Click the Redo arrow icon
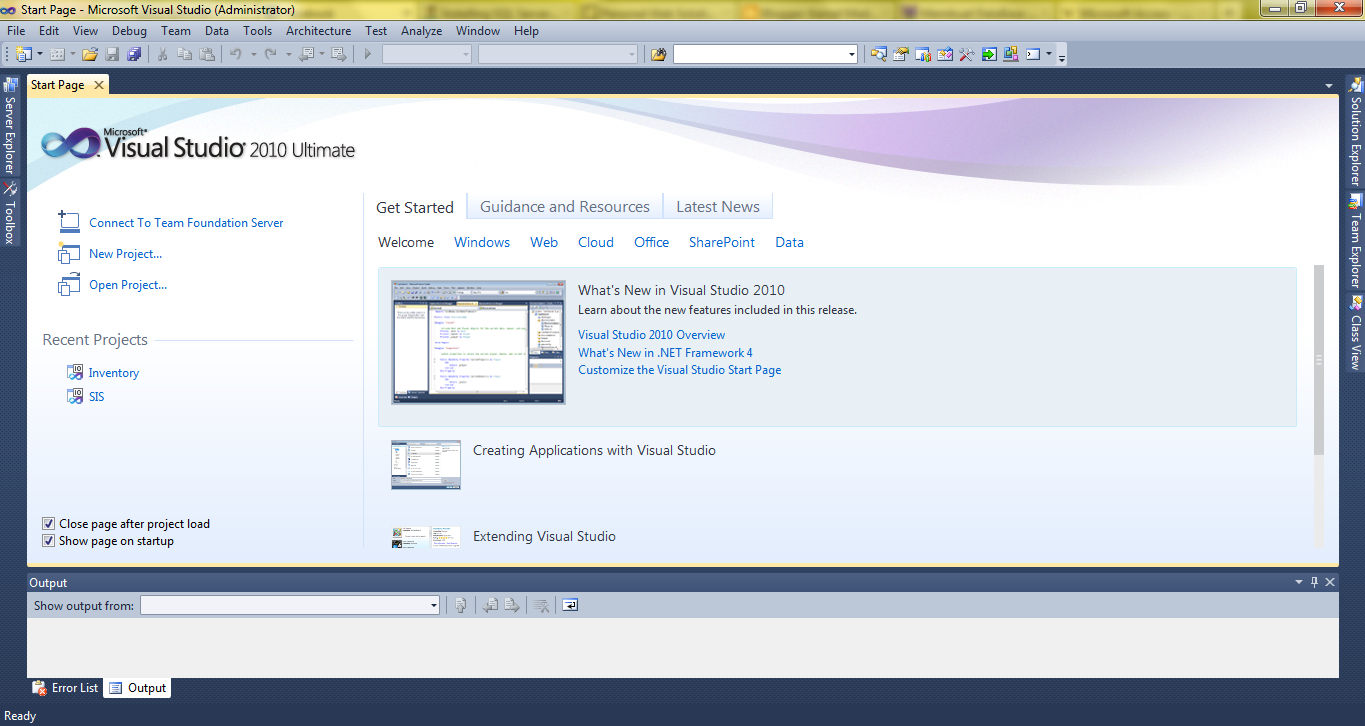 click(x=270, y=54)
